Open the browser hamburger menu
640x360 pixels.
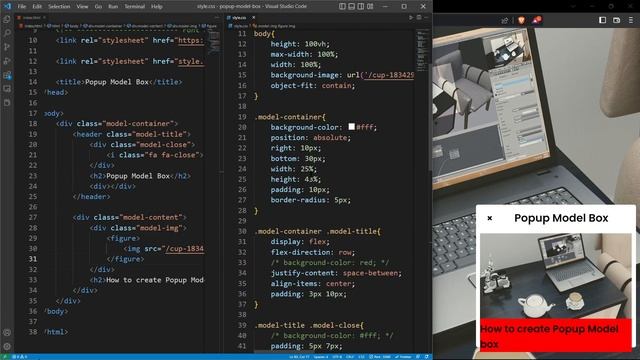pos(631,20)
